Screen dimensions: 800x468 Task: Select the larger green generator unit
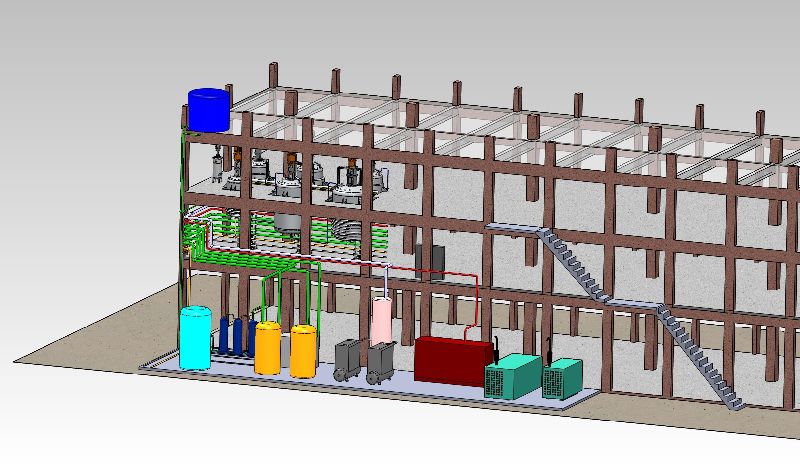513,377
